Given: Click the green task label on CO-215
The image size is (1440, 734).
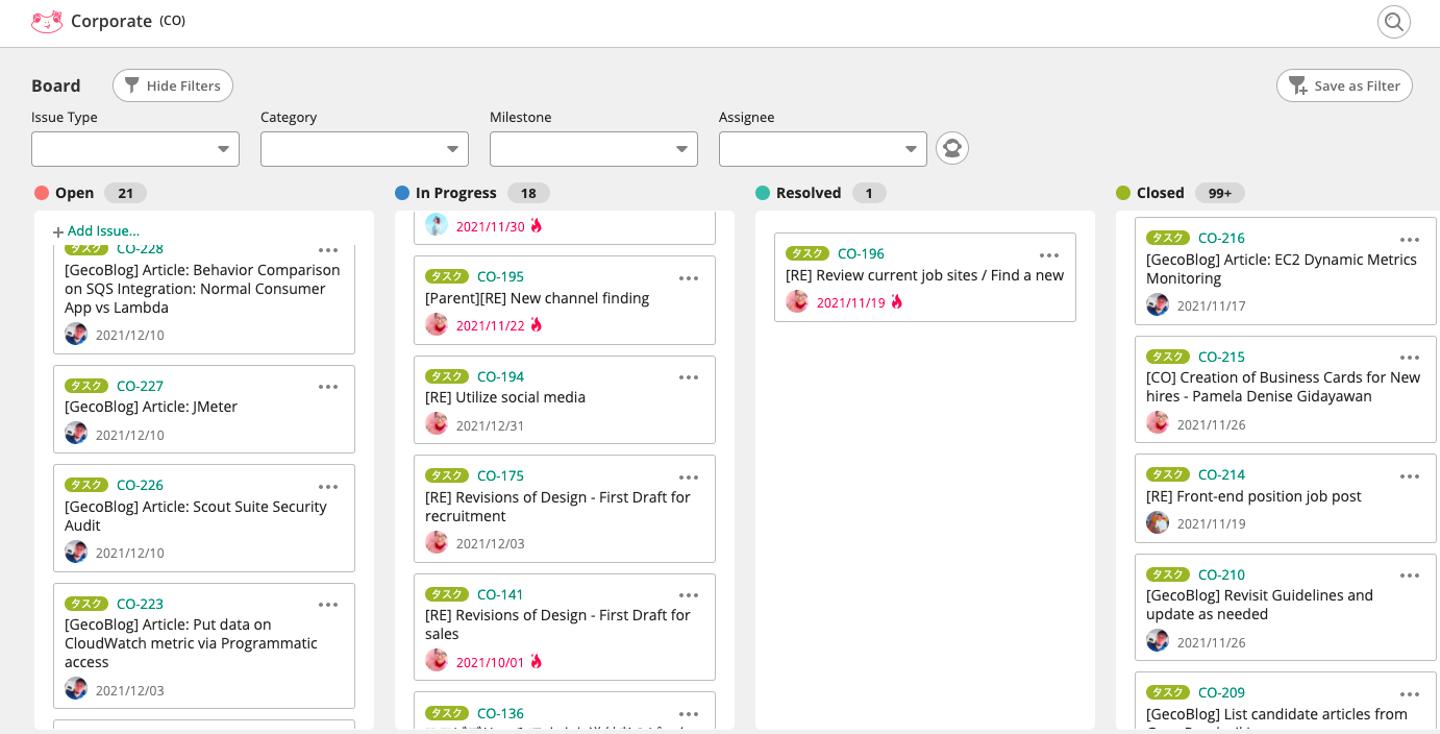Looking at the screenshot, I should [1167, 357].
